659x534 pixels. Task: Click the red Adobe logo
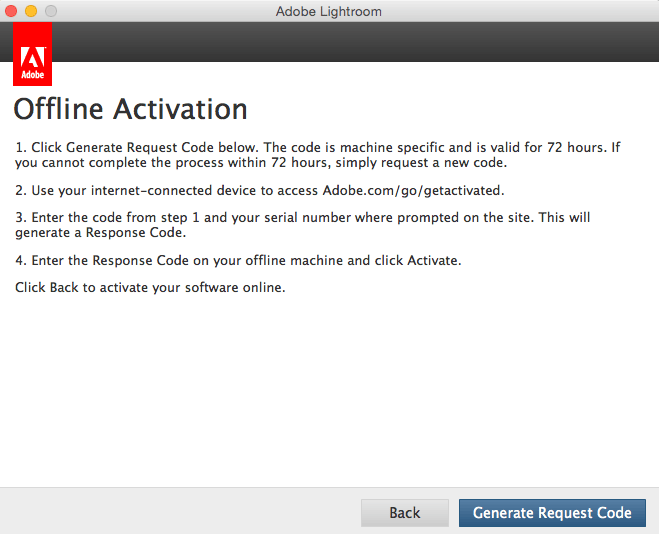click(x=34, y=62)
